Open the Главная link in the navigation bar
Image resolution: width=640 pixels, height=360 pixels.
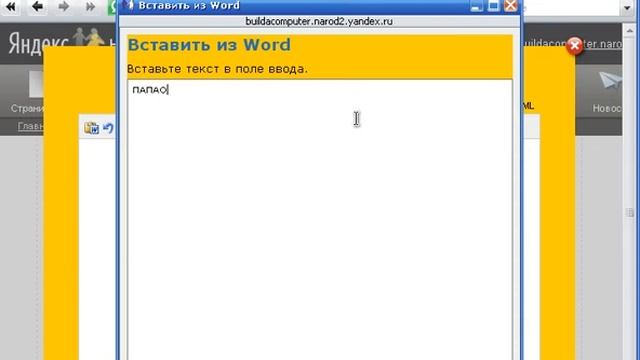coord(31,127)
